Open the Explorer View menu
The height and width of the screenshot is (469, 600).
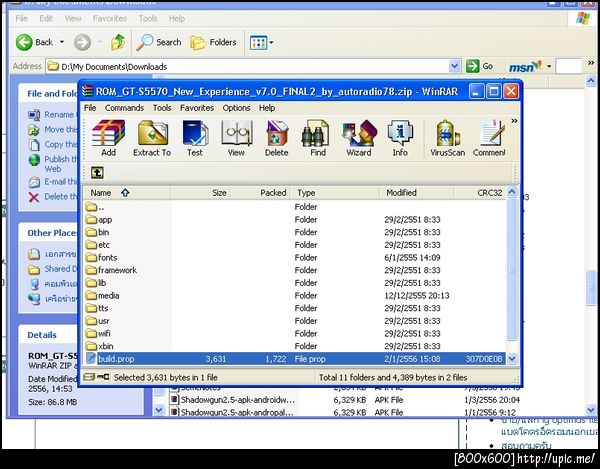point(73,18)
